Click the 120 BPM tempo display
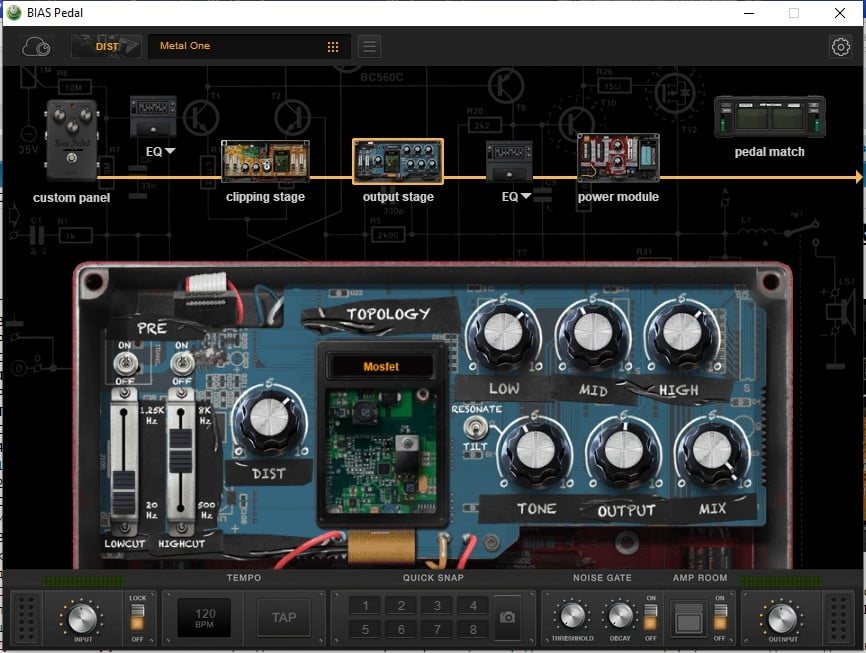 click(x=204, y=618)
